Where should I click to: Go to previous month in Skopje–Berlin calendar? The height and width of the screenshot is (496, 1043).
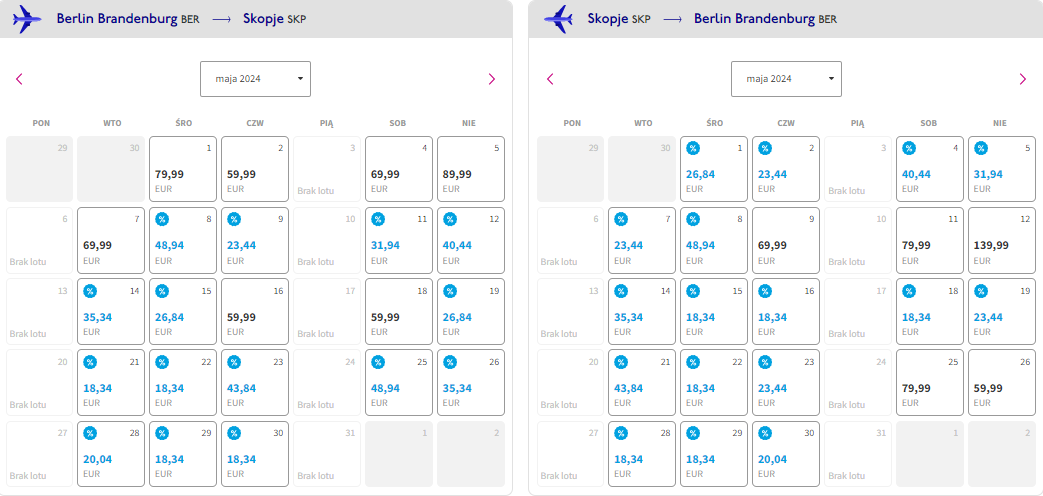550,79
